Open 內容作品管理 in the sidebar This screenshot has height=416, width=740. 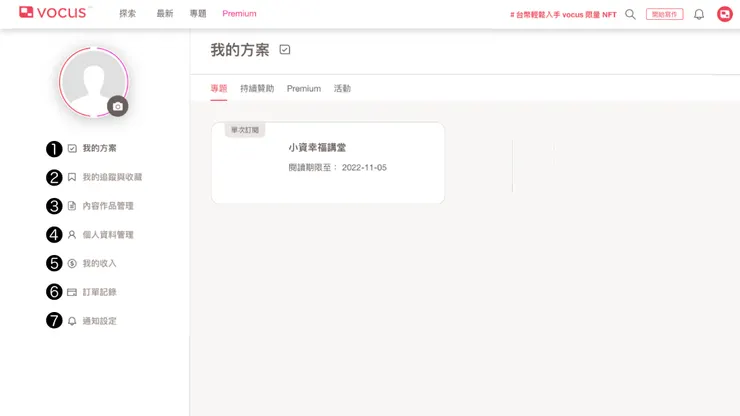pyautogui.click(x=108, y=206)
